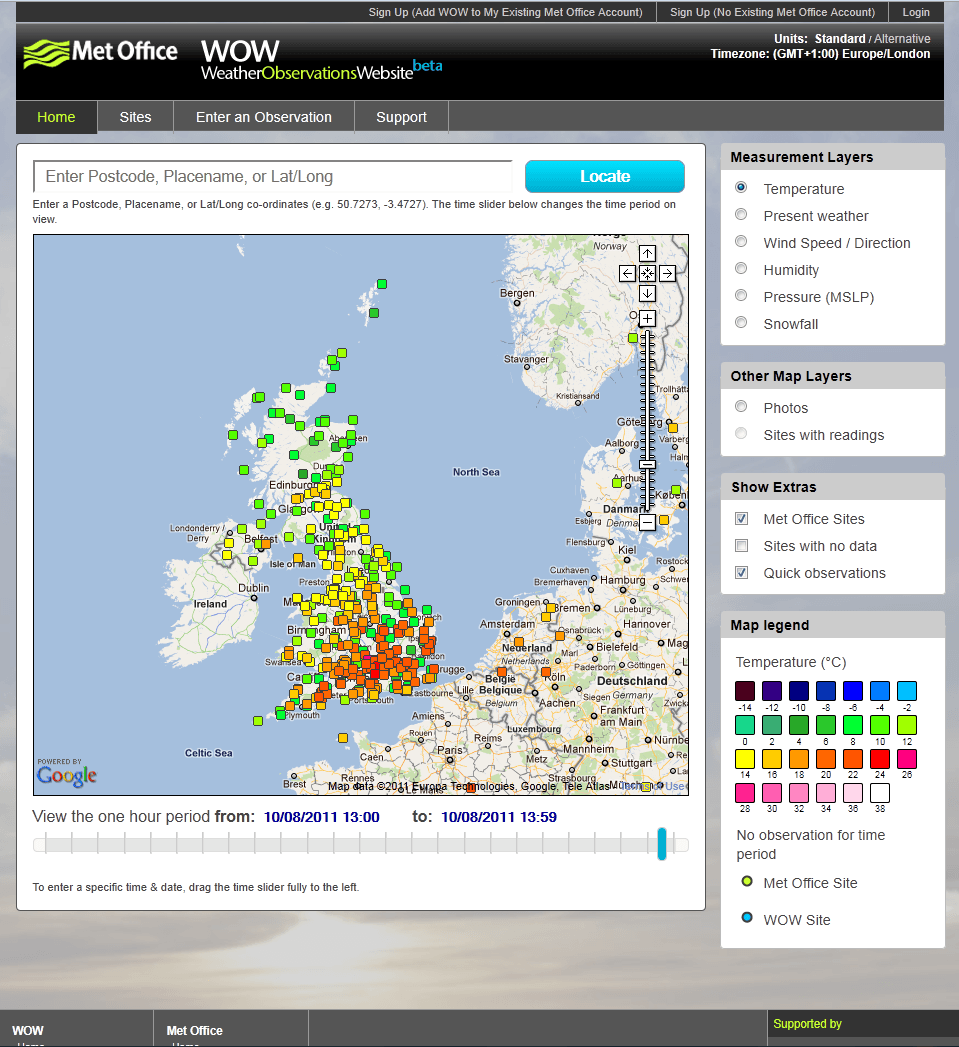Click the Locate button
This screenshot has width=959, height=1047.
[x=605, y=176]
